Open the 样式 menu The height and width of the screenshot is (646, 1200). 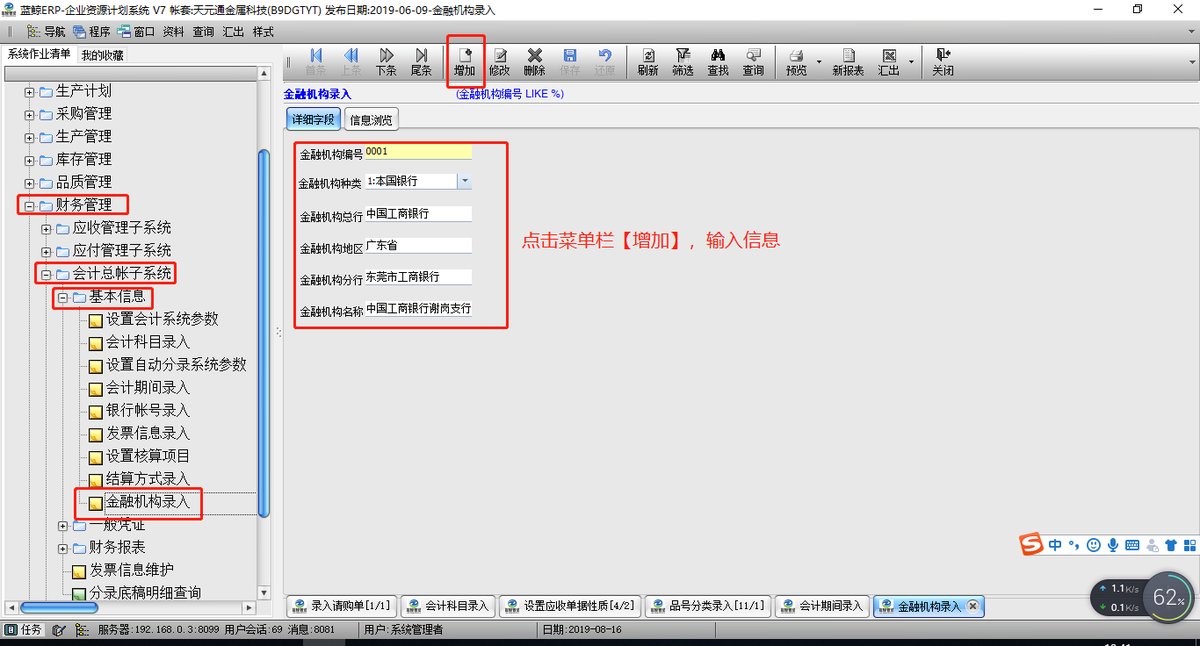click(263, 32)
